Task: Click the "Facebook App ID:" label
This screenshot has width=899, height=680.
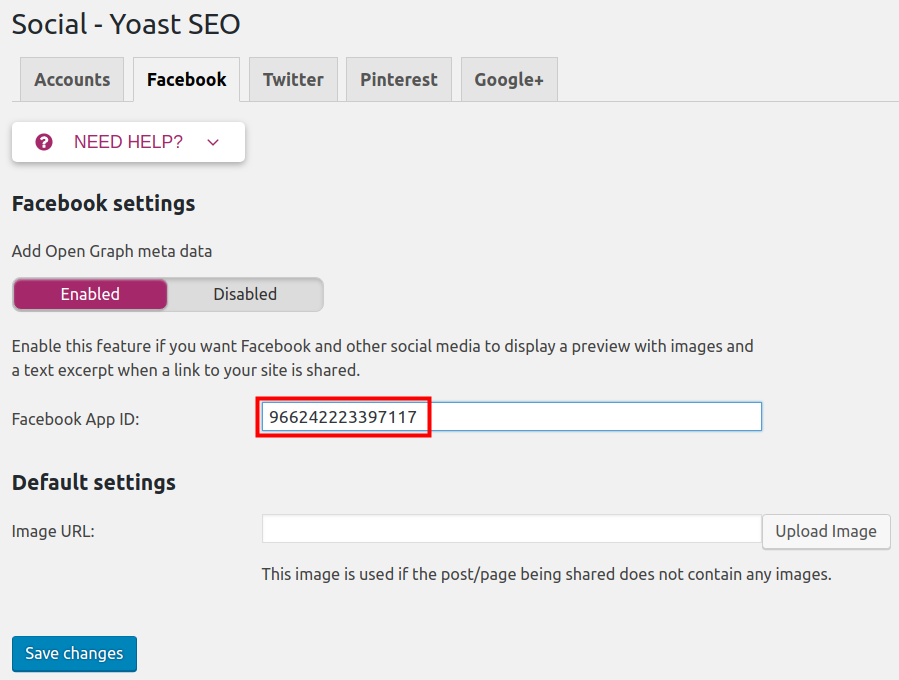Action: (x=76, y=419)
